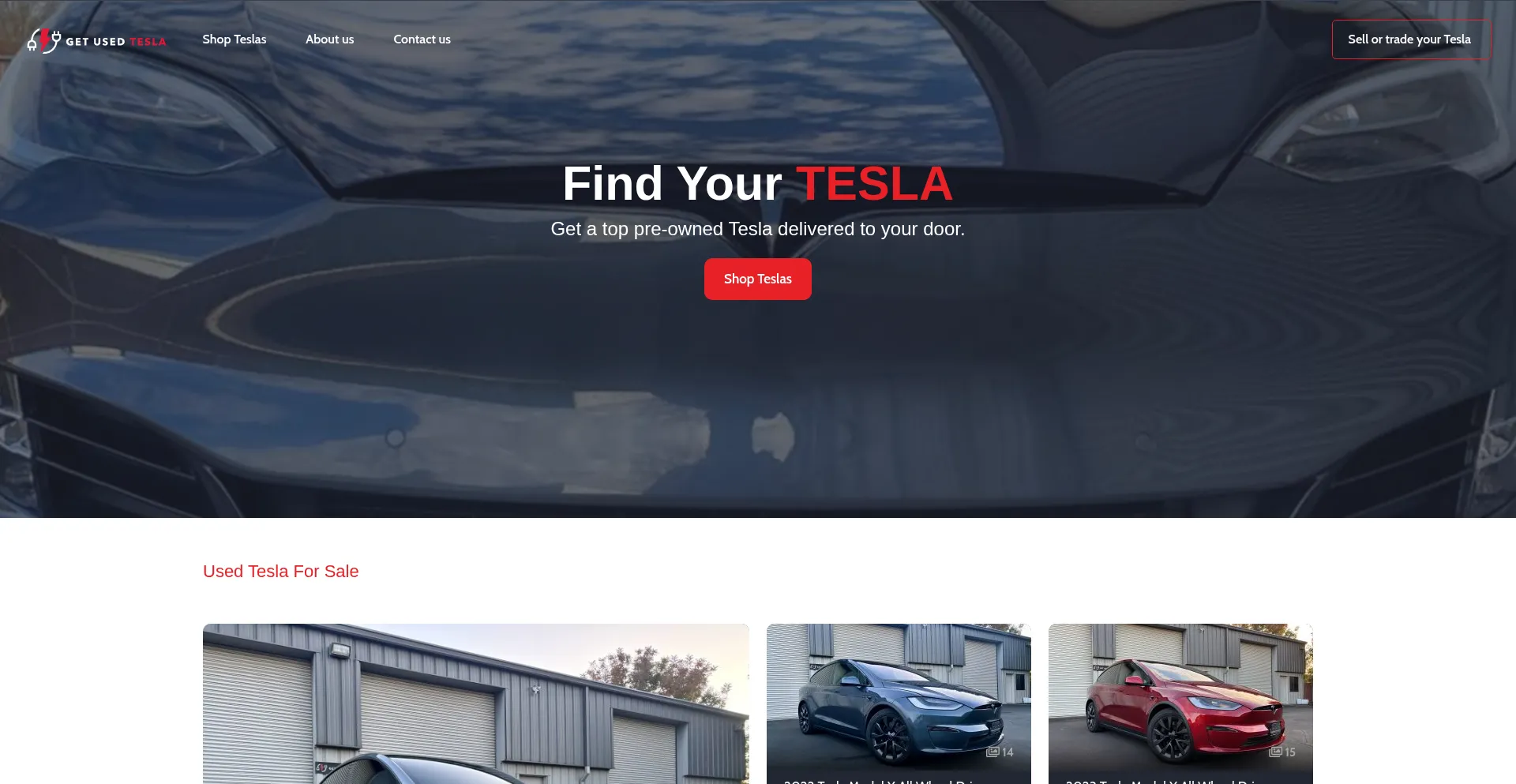Click the pre-owned Tesla delivered subtitle text
The height and width of the screenshot is (784, 1516).
pos(758,229)
